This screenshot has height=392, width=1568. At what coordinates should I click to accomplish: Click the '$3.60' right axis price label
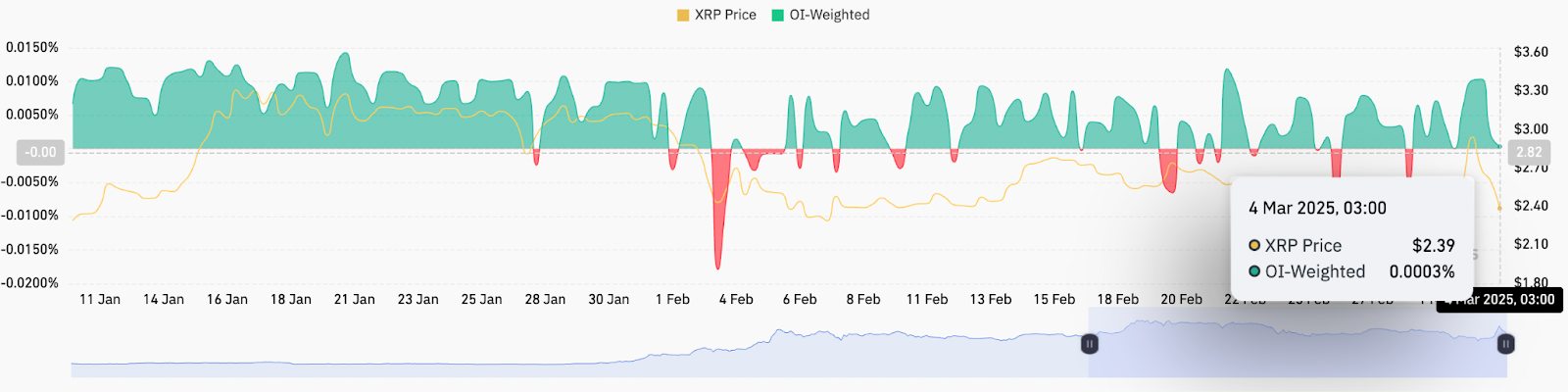click(1531, 52)
